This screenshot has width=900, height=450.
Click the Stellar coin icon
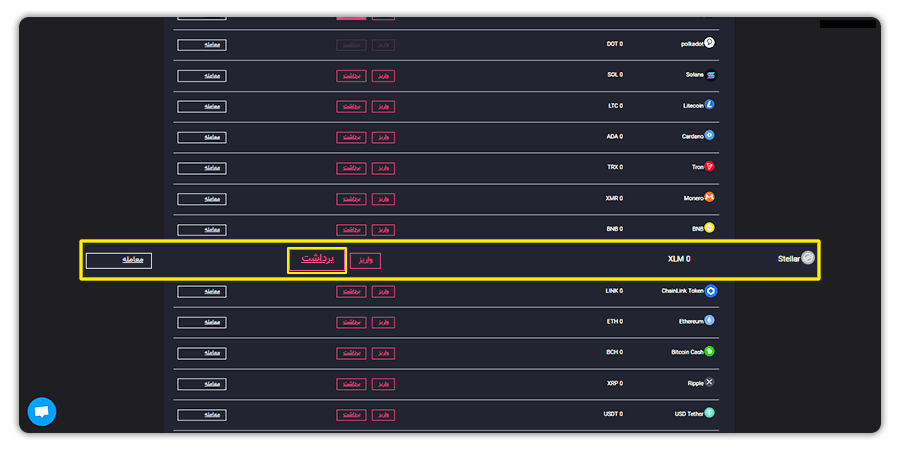808,258
